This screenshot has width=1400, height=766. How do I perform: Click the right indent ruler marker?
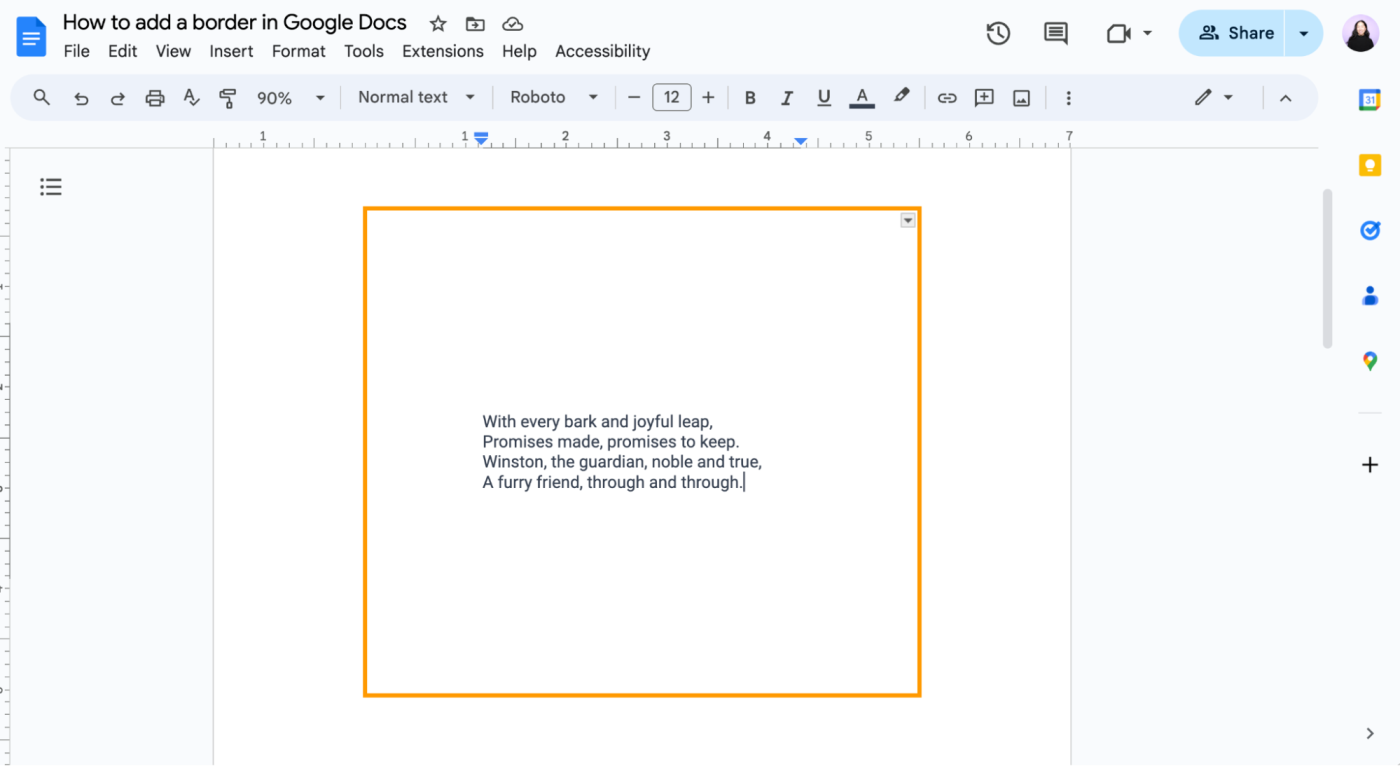tap(800, 141)
